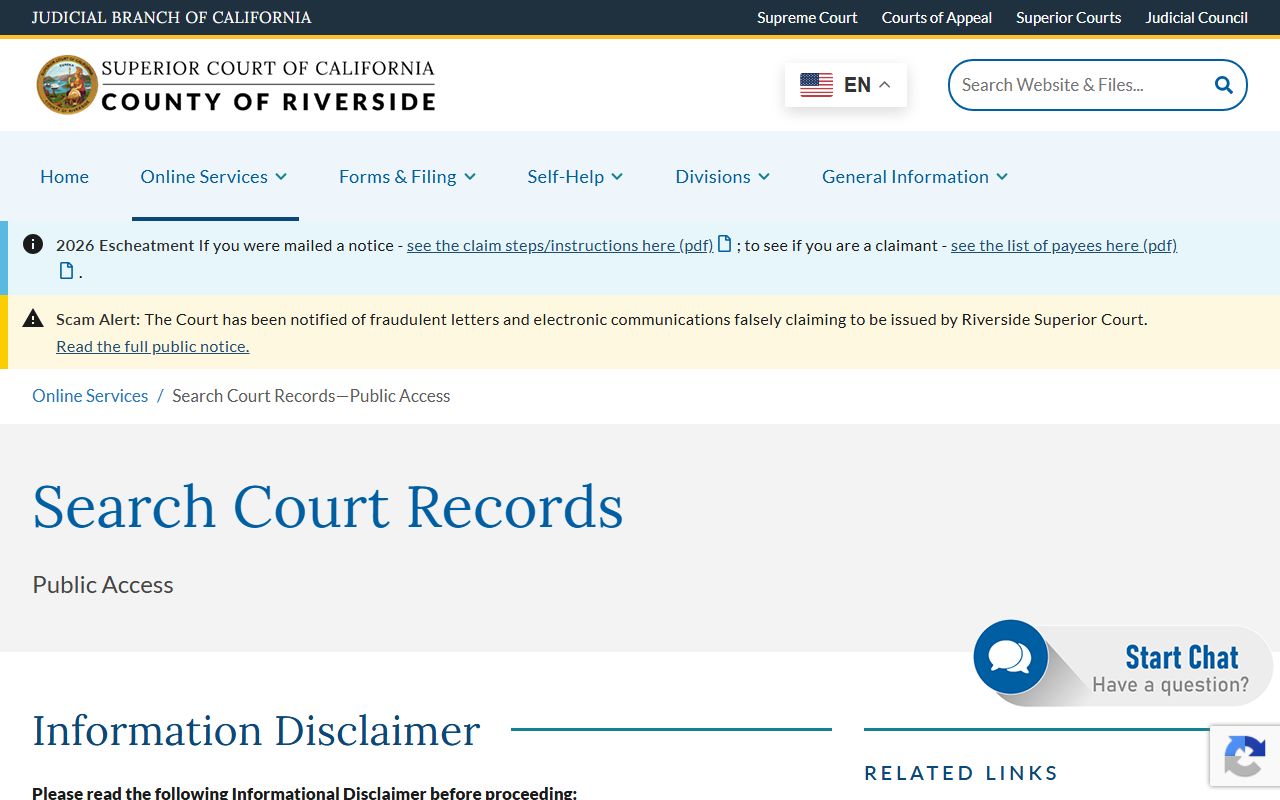Open the Start Chat bubble icon
Screen dimensions: 1280x800
pyautogui.click(x=1010, y=657)
